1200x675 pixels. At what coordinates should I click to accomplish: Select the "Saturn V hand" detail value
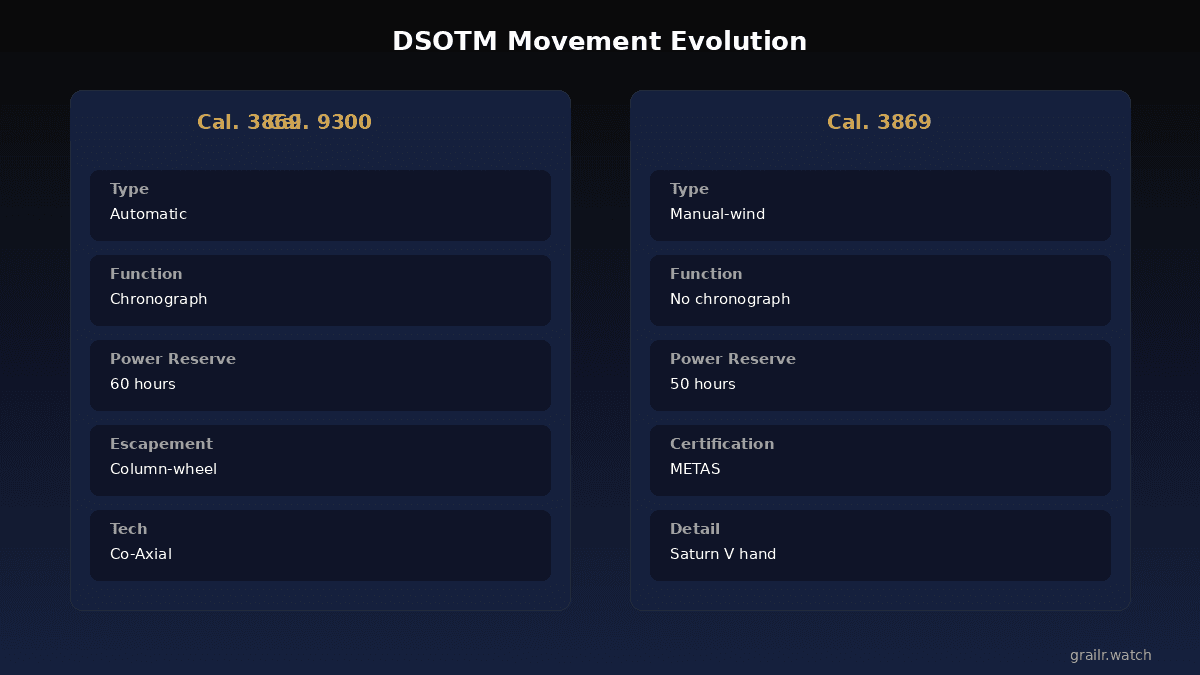(x=723, y=554)
